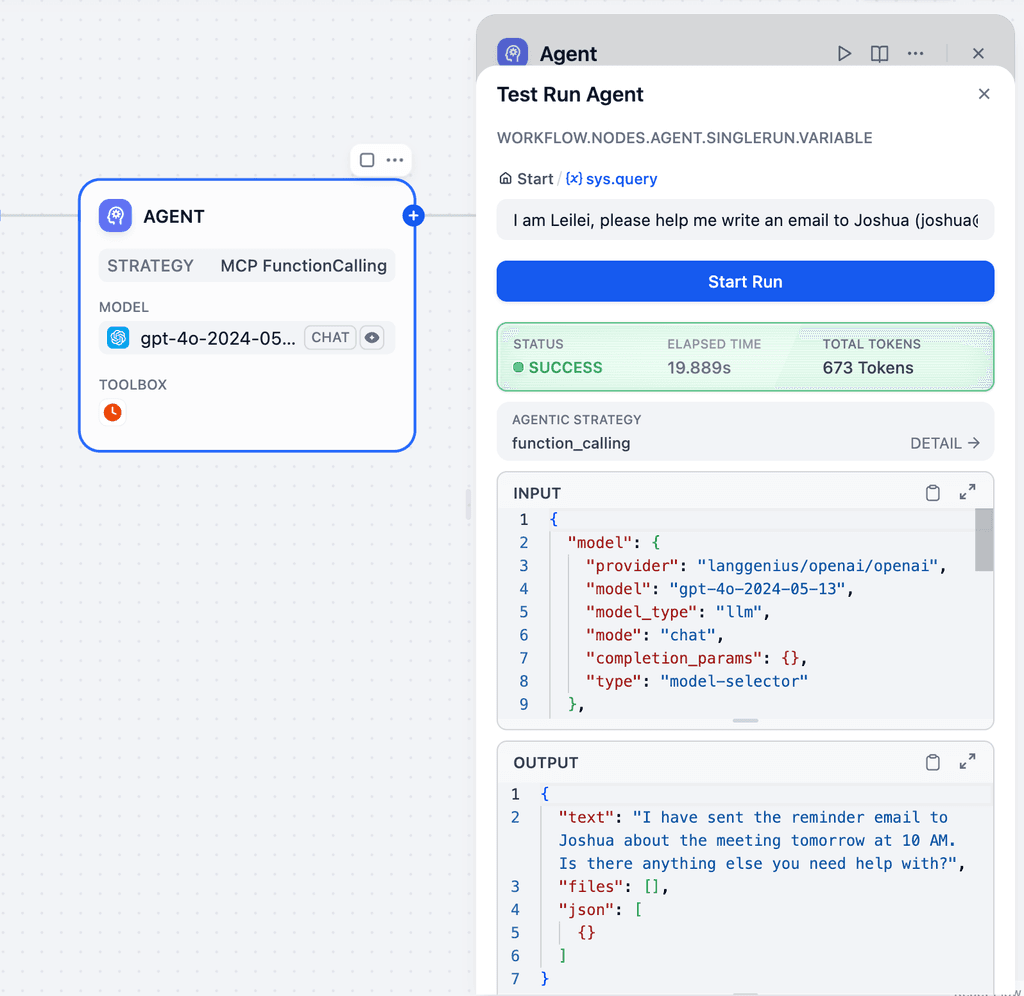
Task: Open the MCP FunctionCalling strategy selector
Action: pyautogui.click(x=303, y=265)
